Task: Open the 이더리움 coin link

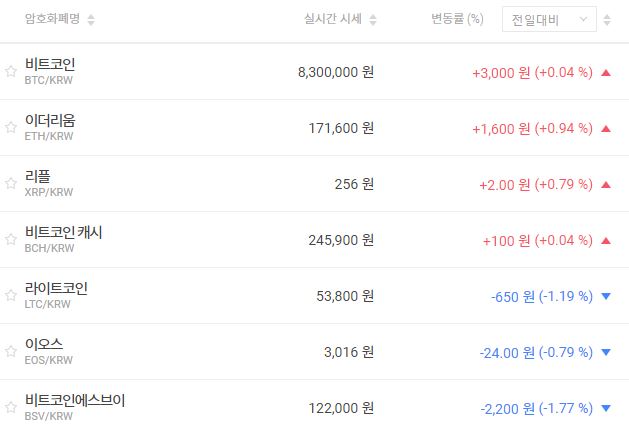Action: click(50, 120)
